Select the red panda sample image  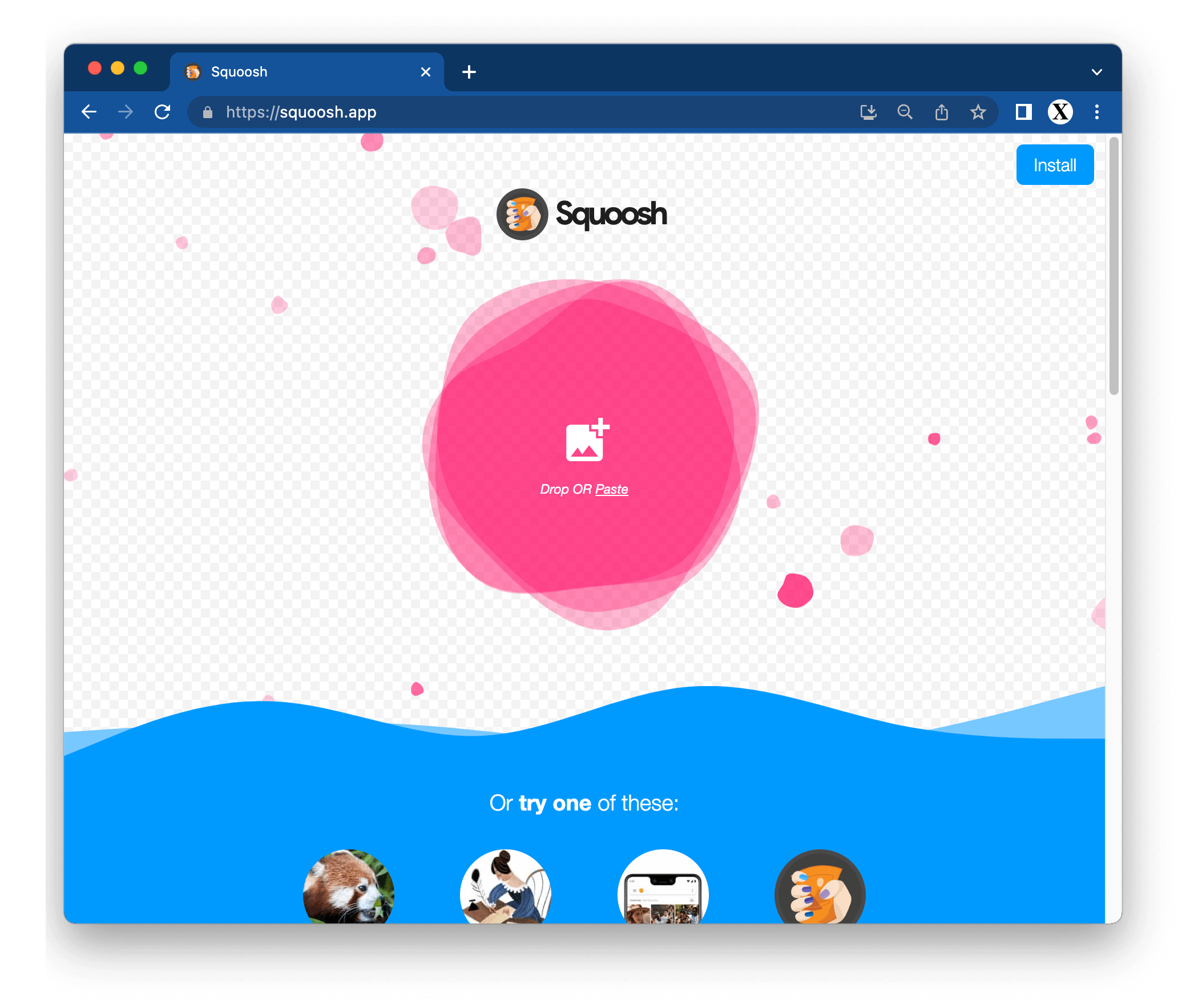(x=349, y=889)
